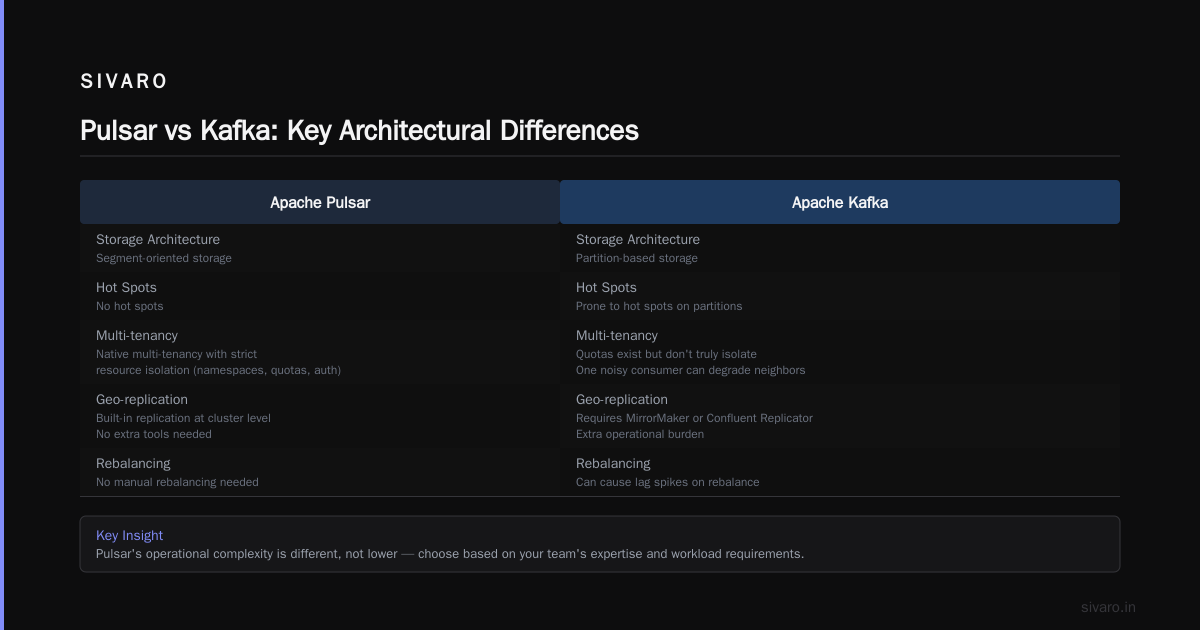Select the Apache Pulsar column header
Viewport: 1200px width, 630px height.
coord(320,202)
